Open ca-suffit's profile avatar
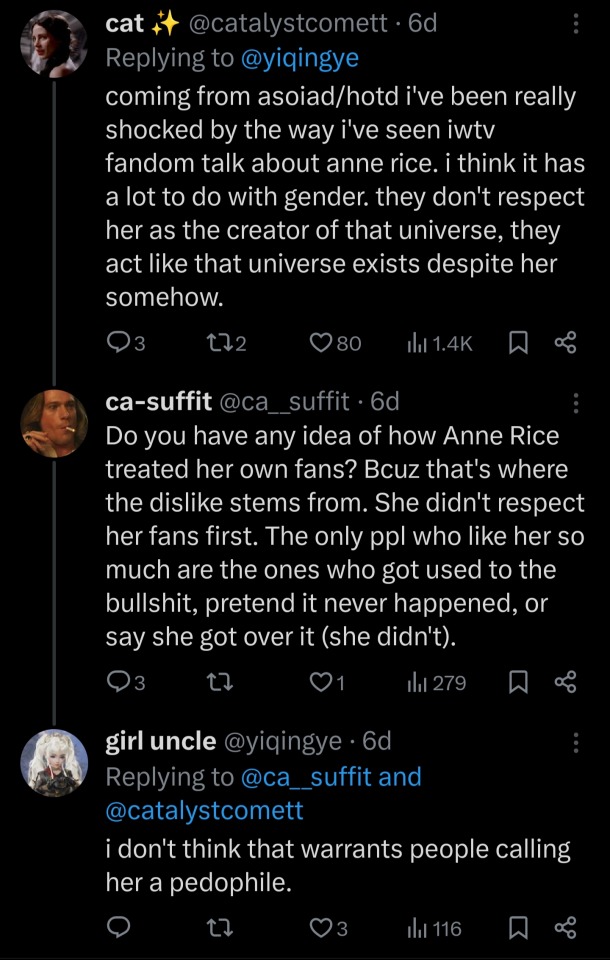The height and width of the screenshot is (960, 610). coord(54,422)
